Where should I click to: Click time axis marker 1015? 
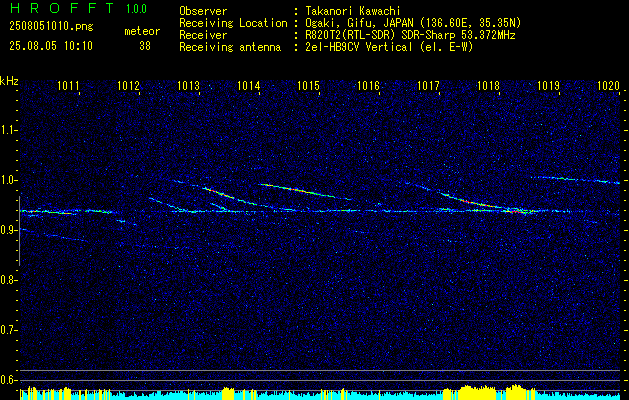308,85
